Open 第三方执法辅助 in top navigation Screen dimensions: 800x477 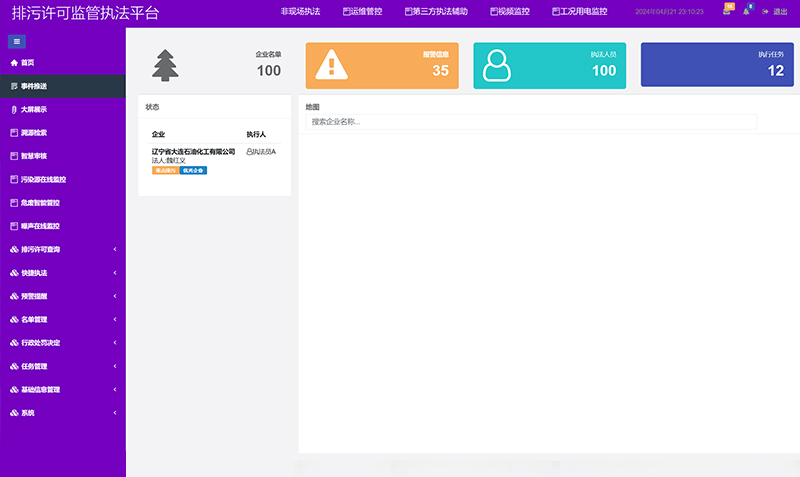click(436, 11)
